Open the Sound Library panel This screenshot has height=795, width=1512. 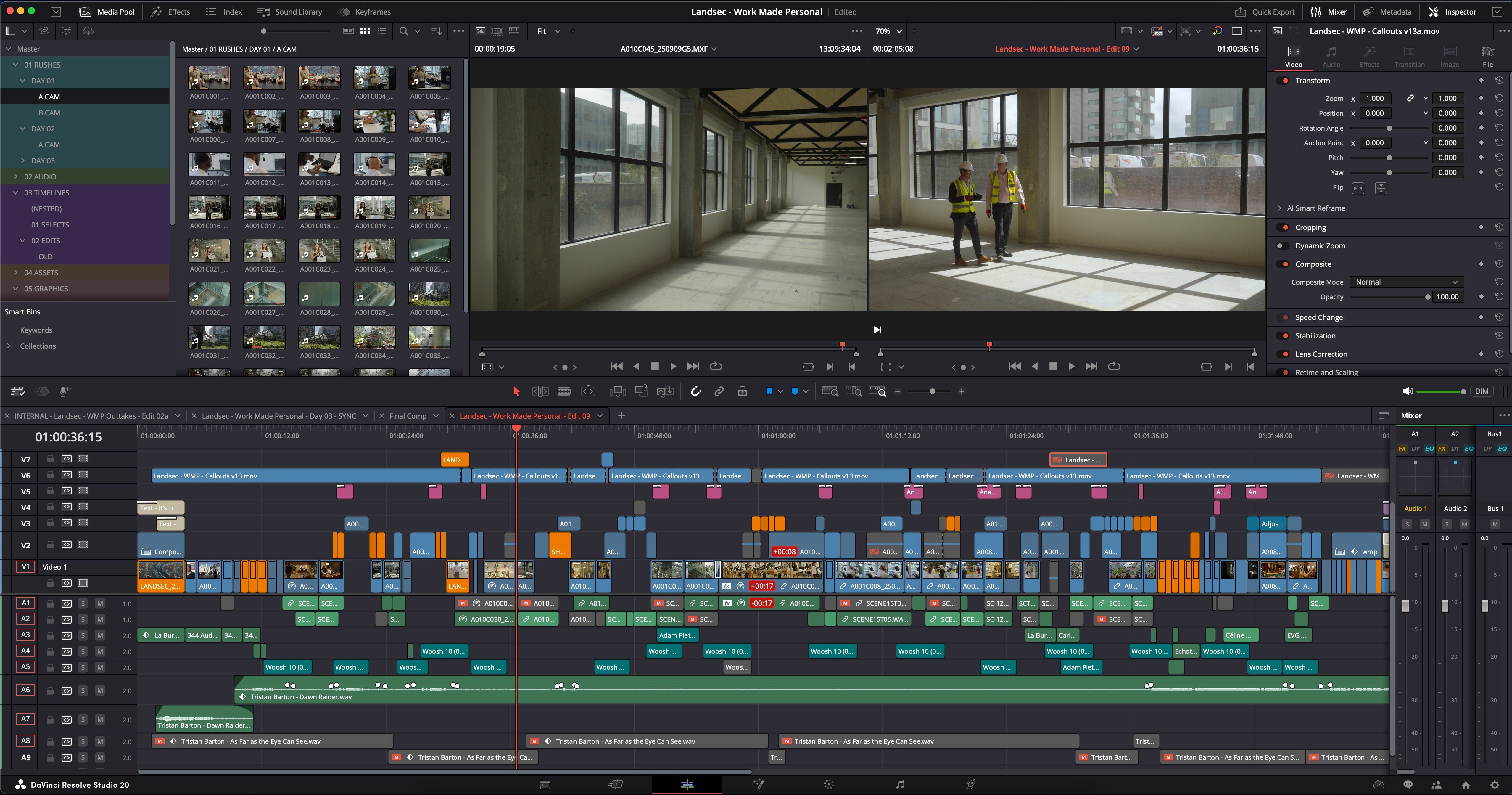291,12
